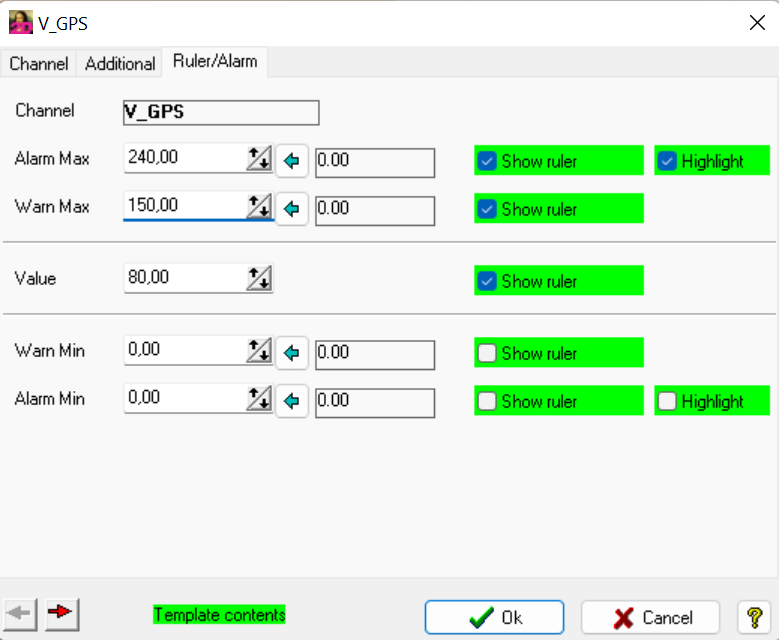Click the grey left arrow icon at bottom
Viewport: 779px width, 640px height.
22,613
